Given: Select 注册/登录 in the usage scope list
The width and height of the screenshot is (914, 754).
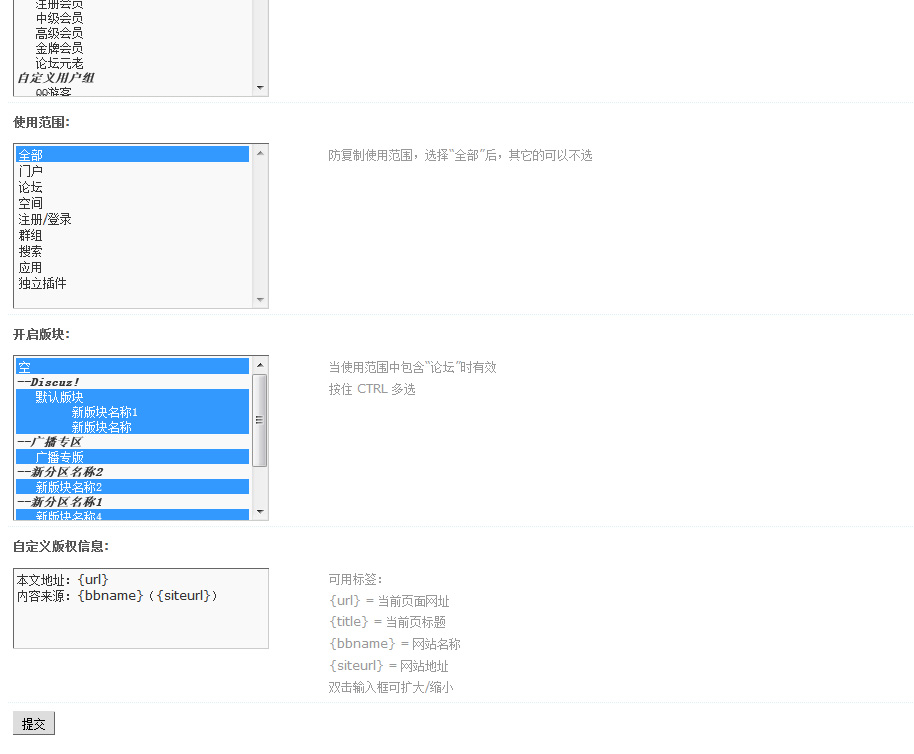Looking at the screenshot, I should [132, 219].
